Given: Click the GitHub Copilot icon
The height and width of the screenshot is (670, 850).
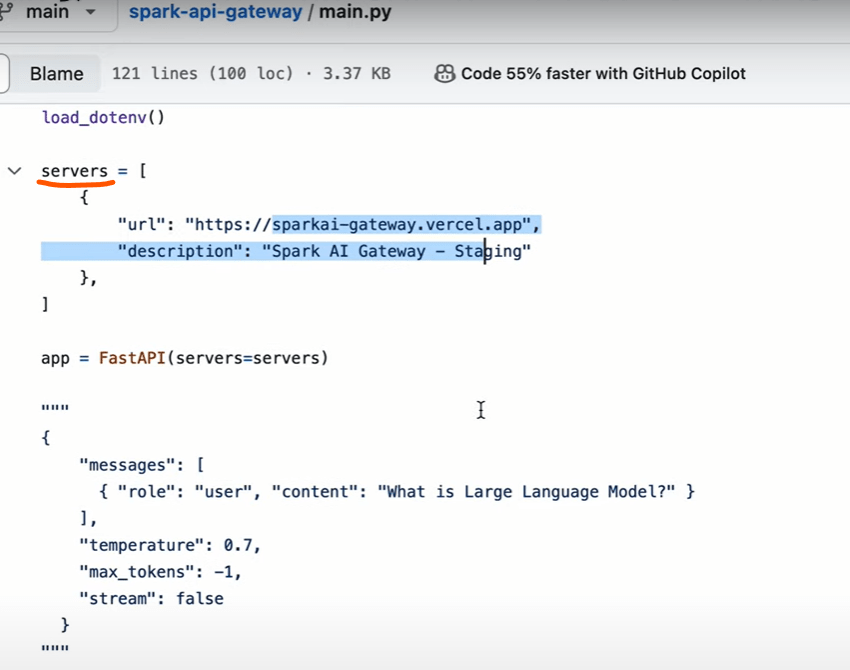Looking at the screenshot, I should point(444,73).
